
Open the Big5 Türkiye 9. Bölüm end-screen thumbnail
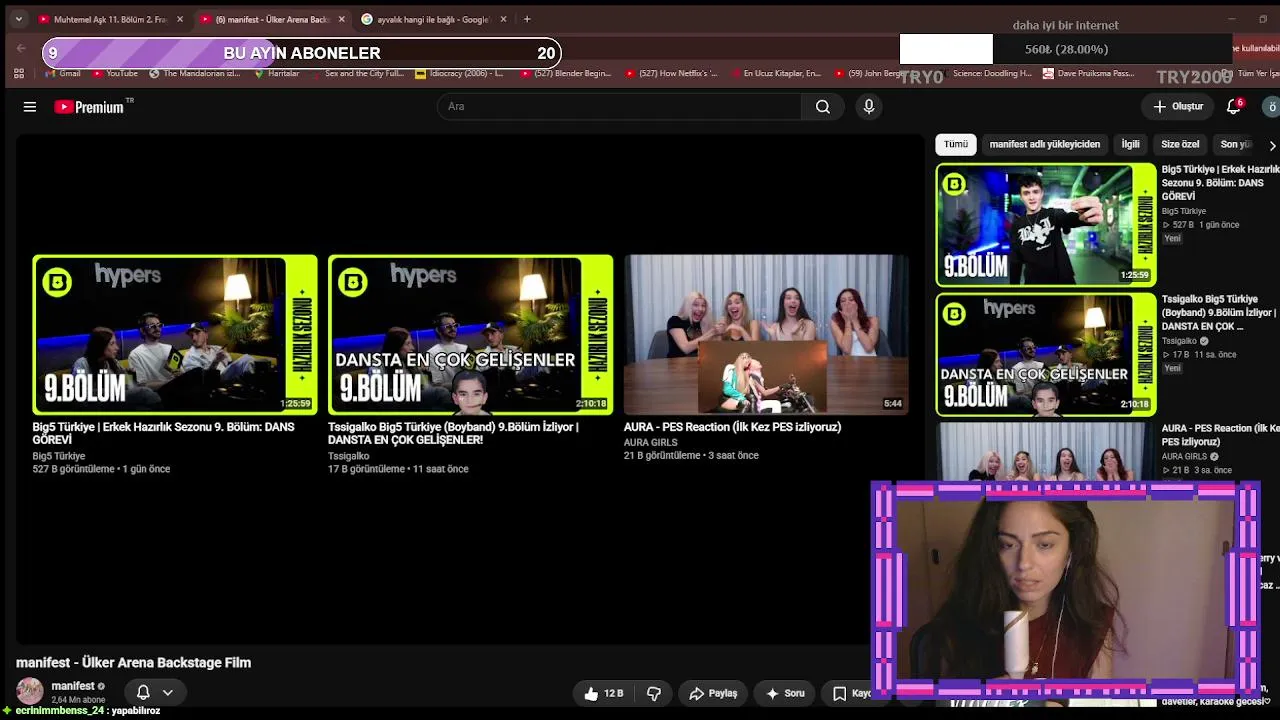click(x=175, y=334)
